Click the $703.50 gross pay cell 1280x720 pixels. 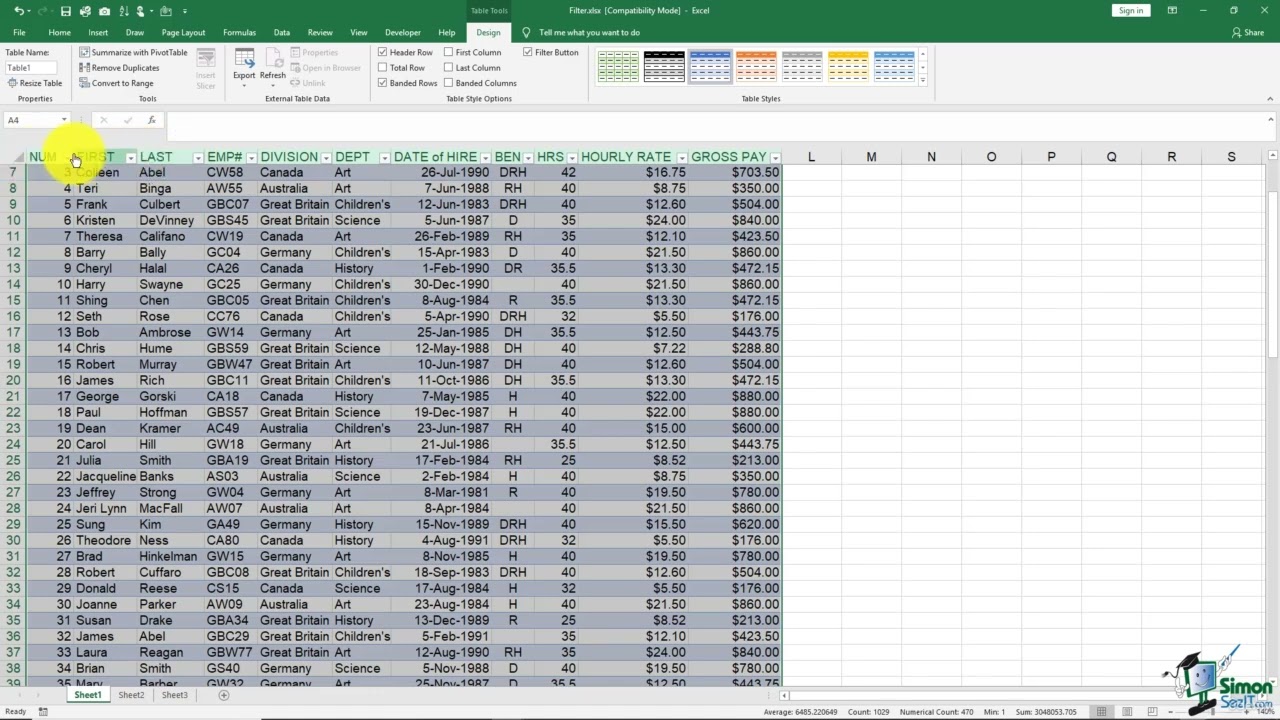tap(734, 172)
